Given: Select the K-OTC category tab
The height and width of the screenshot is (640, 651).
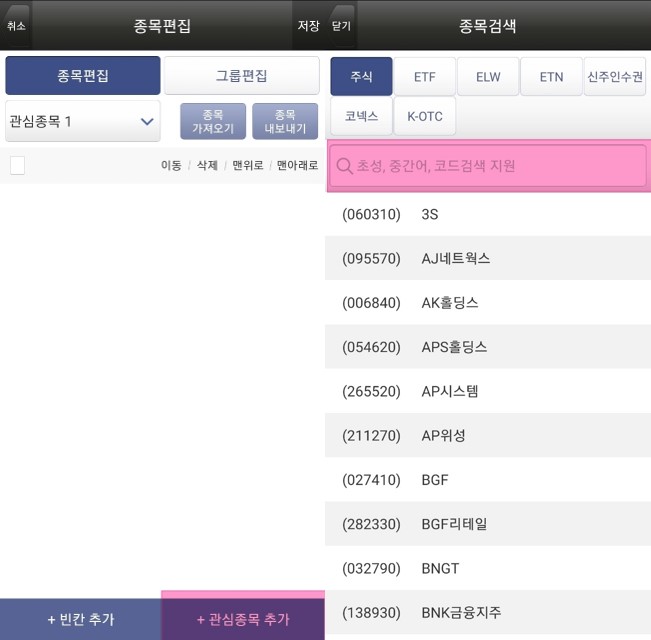Looking at the screenshot, I should point(425,116).
